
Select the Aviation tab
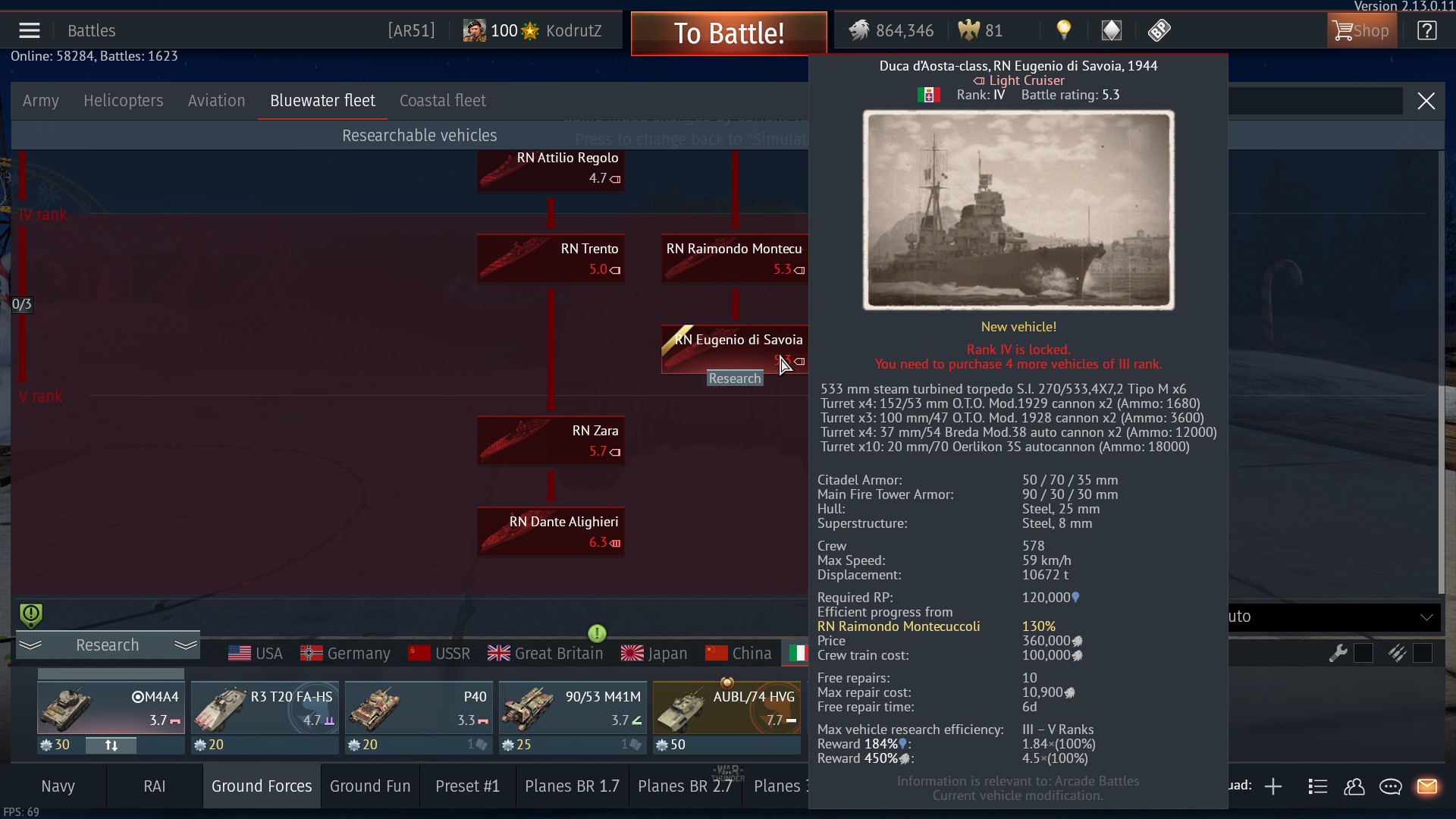click(x=217, y=101)
